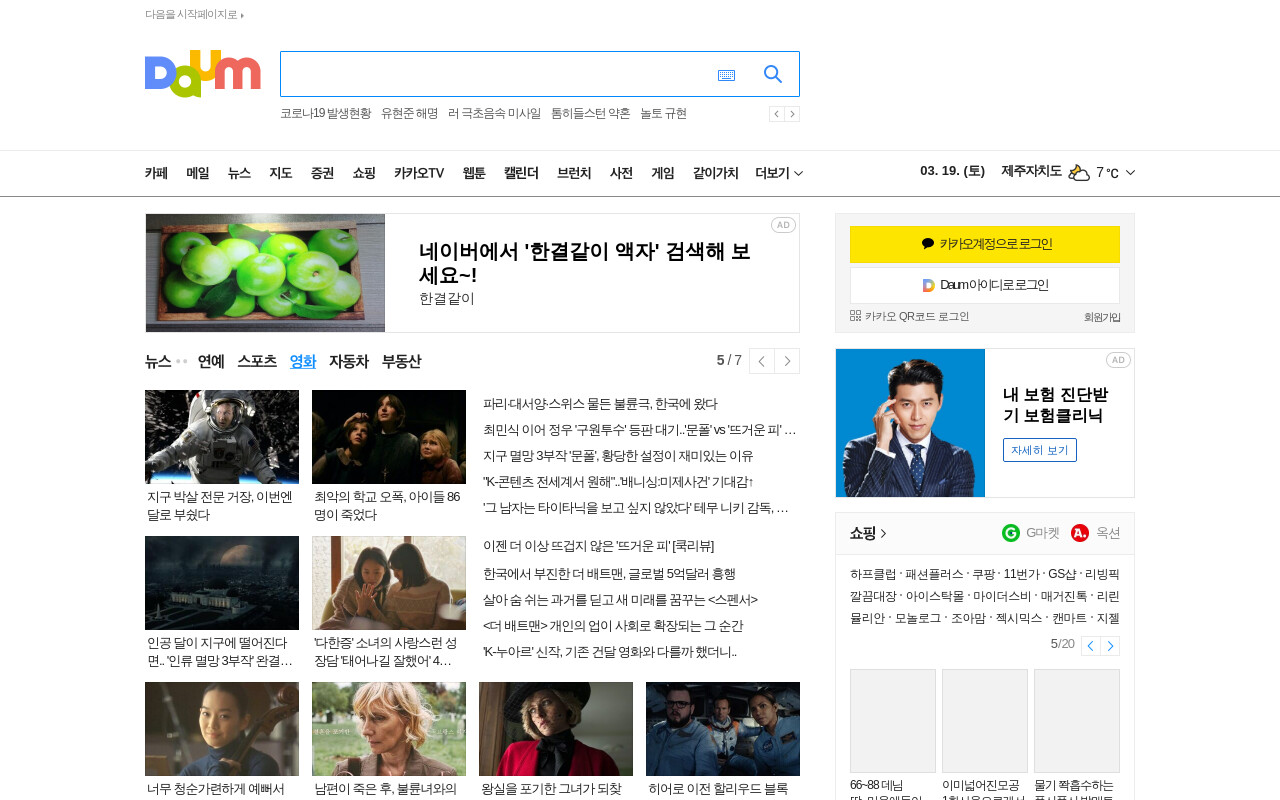Click trending keyword 놀토 규현

[x=663, y=114]
